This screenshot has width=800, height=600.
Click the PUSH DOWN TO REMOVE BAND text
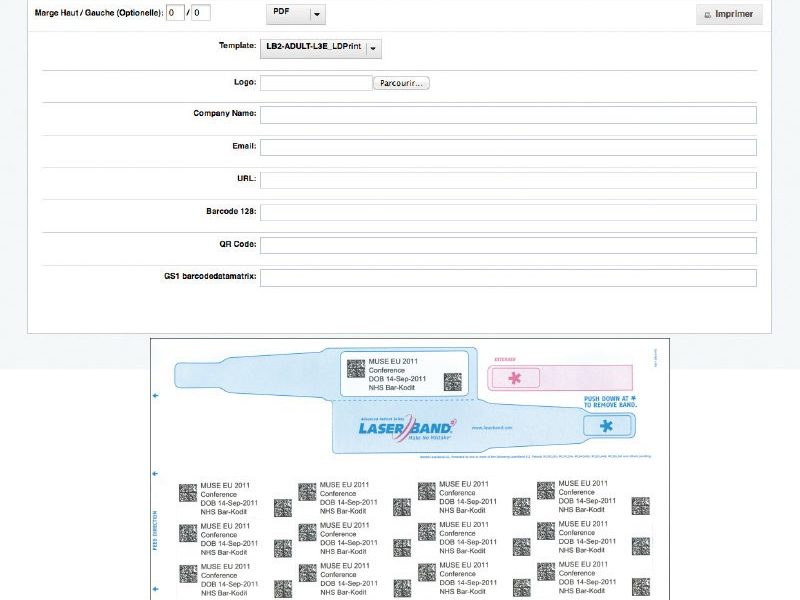(610, 401)
